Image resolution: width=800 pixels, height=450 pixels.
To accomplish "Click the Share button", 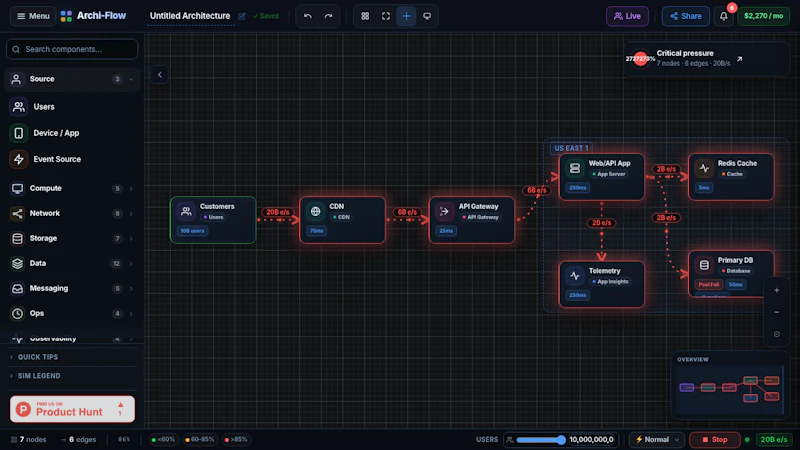I will (685, 16).
